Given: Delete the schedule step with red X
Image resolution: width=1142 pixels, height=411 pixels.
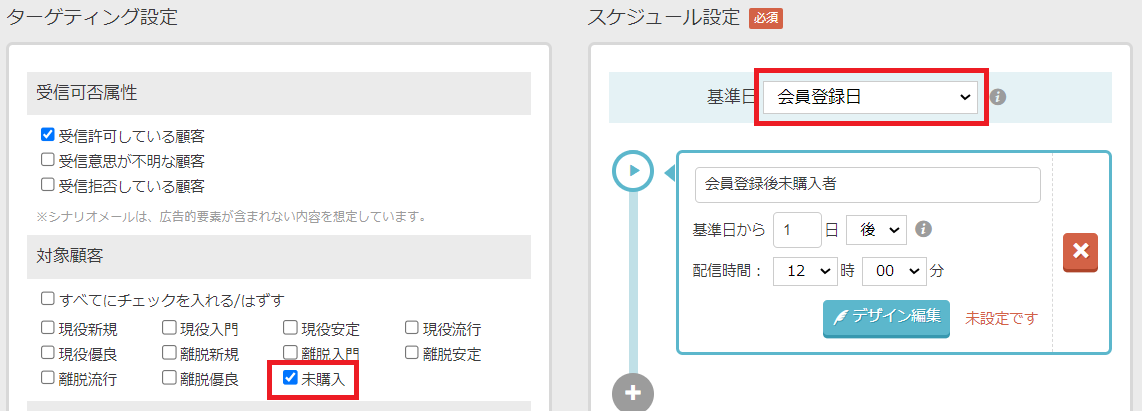Looking at the screenshot, I should pyautogui.click(x=1080, y=252).
